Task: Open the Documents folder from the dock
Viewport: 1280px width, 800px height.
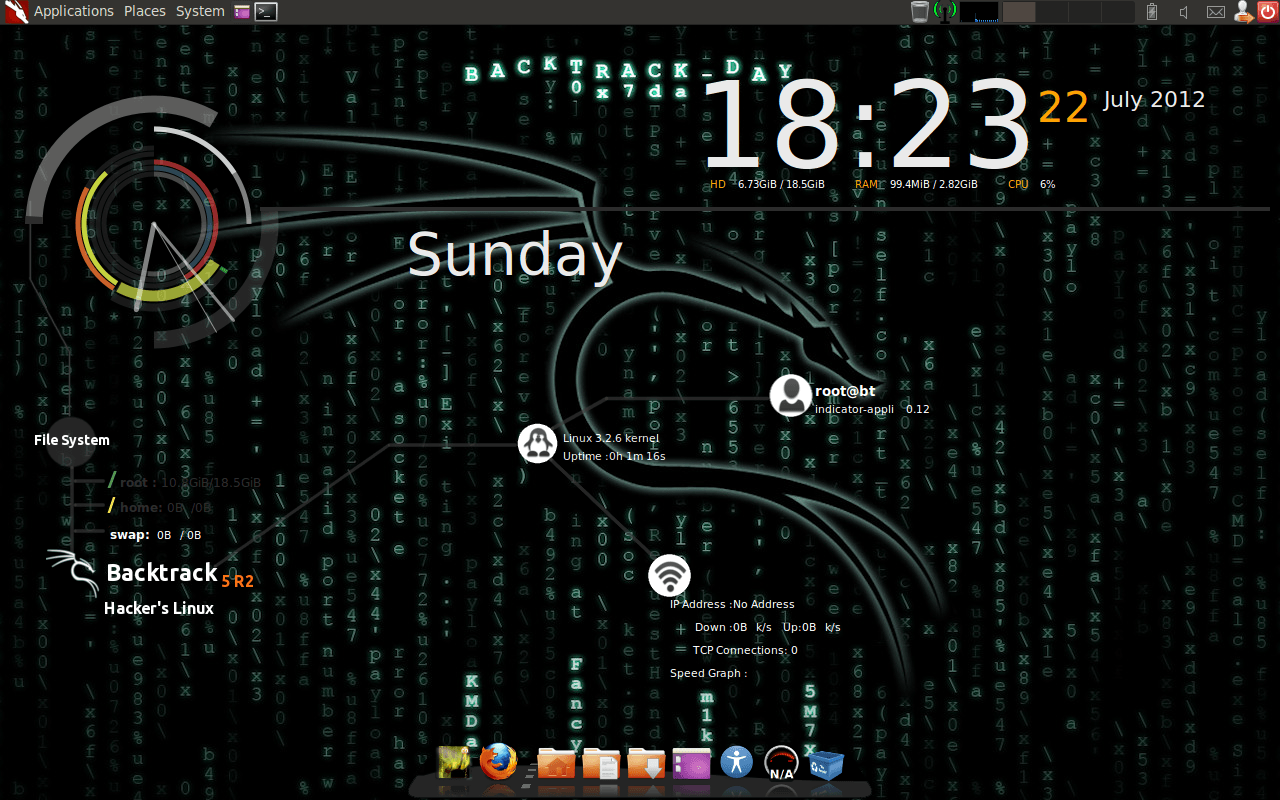Action: pos(601,765)
